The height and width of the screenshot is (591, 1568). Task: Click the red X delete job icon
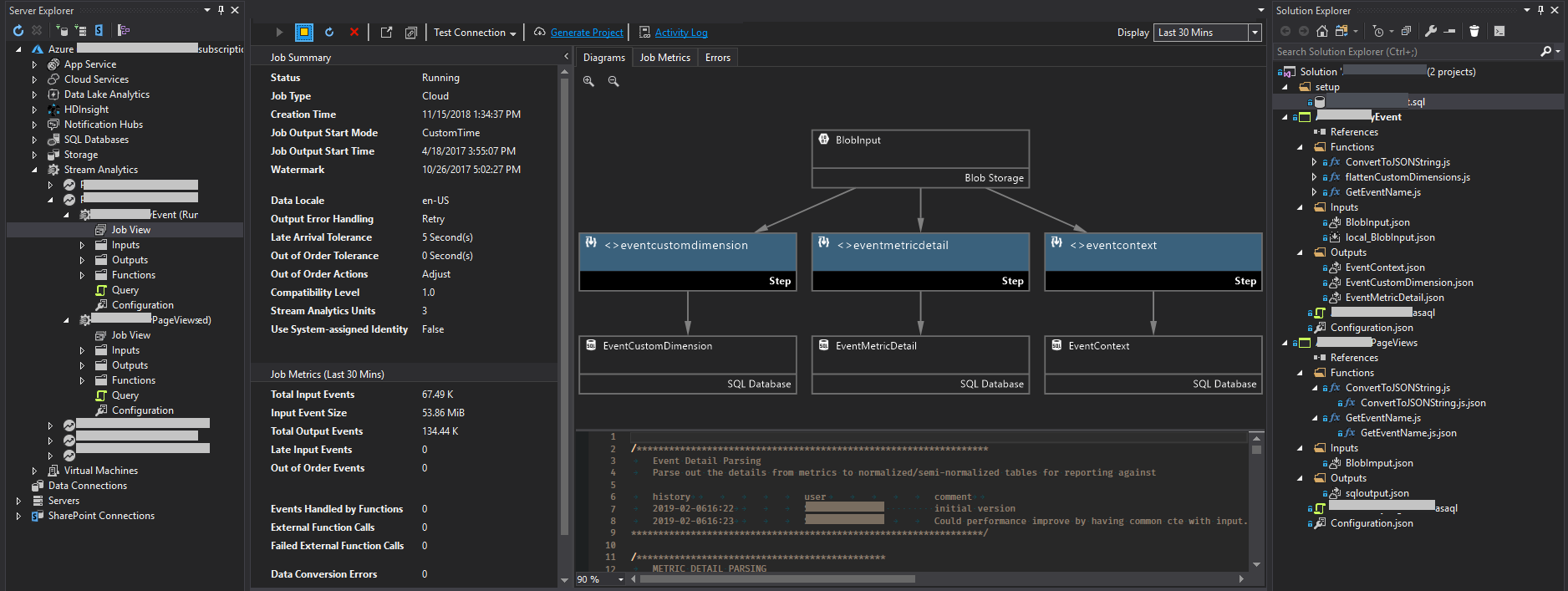[354, 32]
